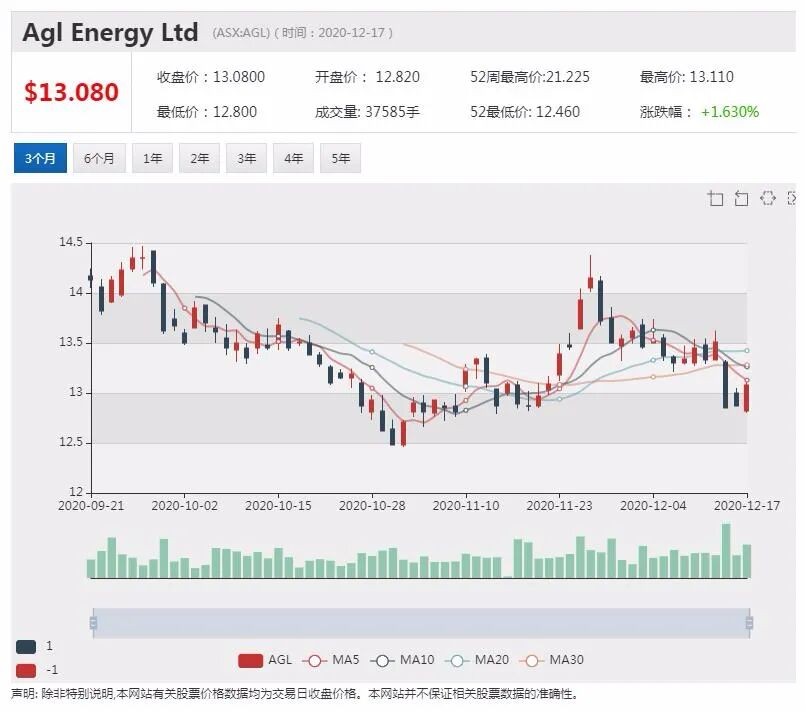The width and height of the screenshot is (805, 711).
Task: Toggle the AGL candlestick series in legend
Action: coord(265,660)
